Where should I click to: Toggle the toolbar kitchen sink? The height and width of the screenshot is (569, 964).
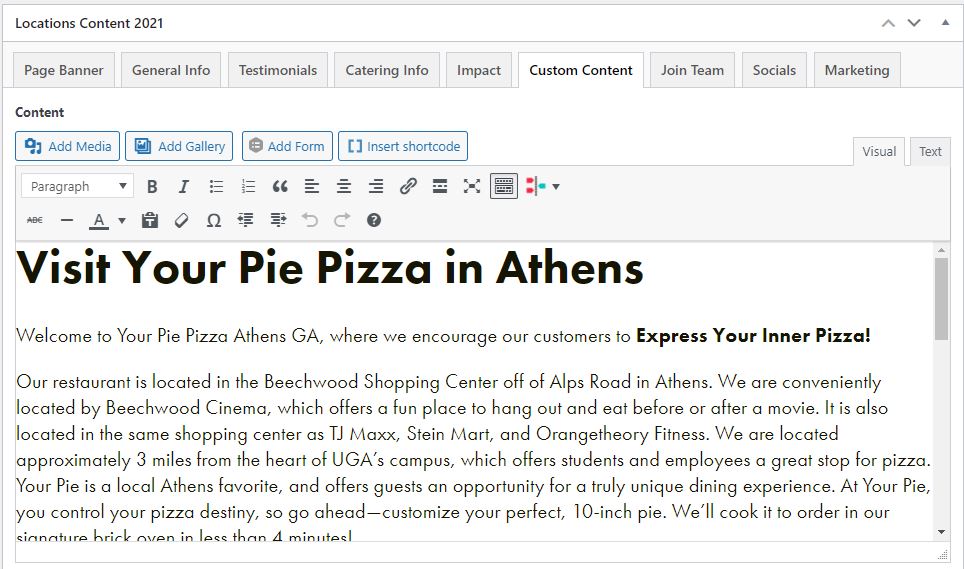coord(504,186)
